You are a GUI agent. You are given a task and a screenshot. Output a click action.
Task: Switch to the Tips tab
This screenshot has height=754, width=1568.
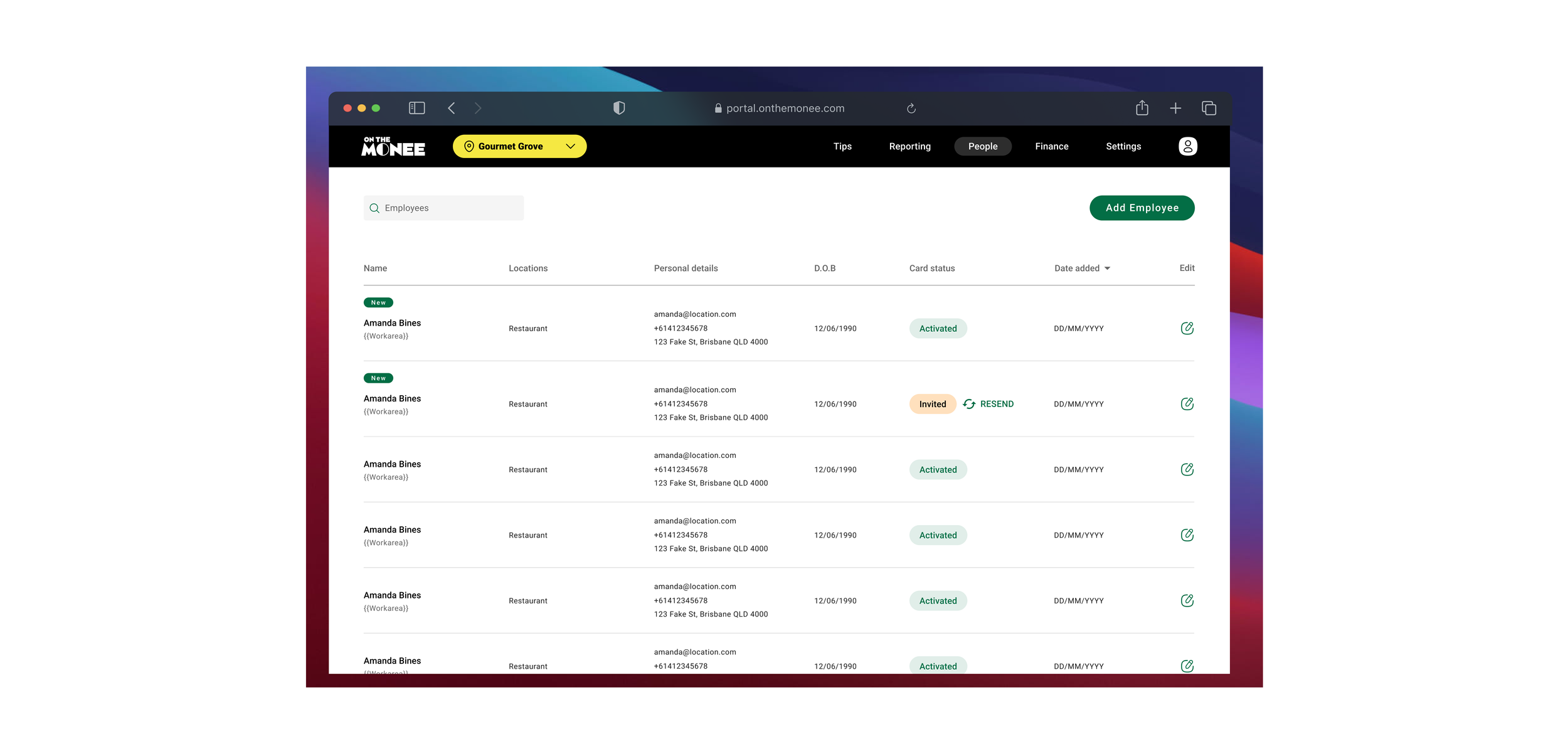[x=842, y=146]
